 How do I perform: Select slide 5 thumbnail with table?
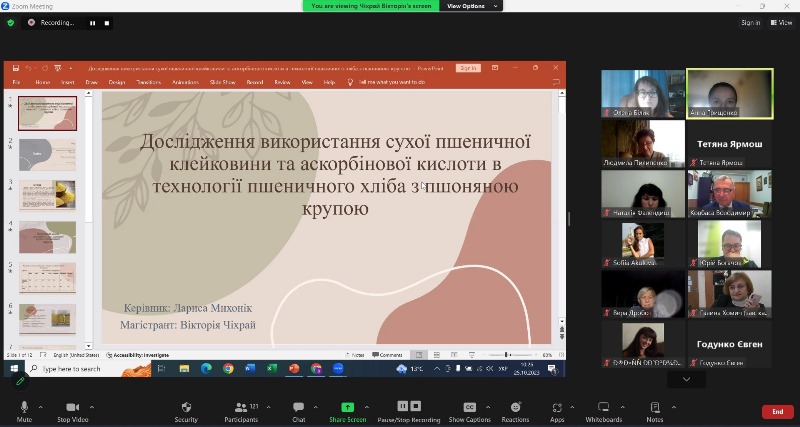coord(47,279)
